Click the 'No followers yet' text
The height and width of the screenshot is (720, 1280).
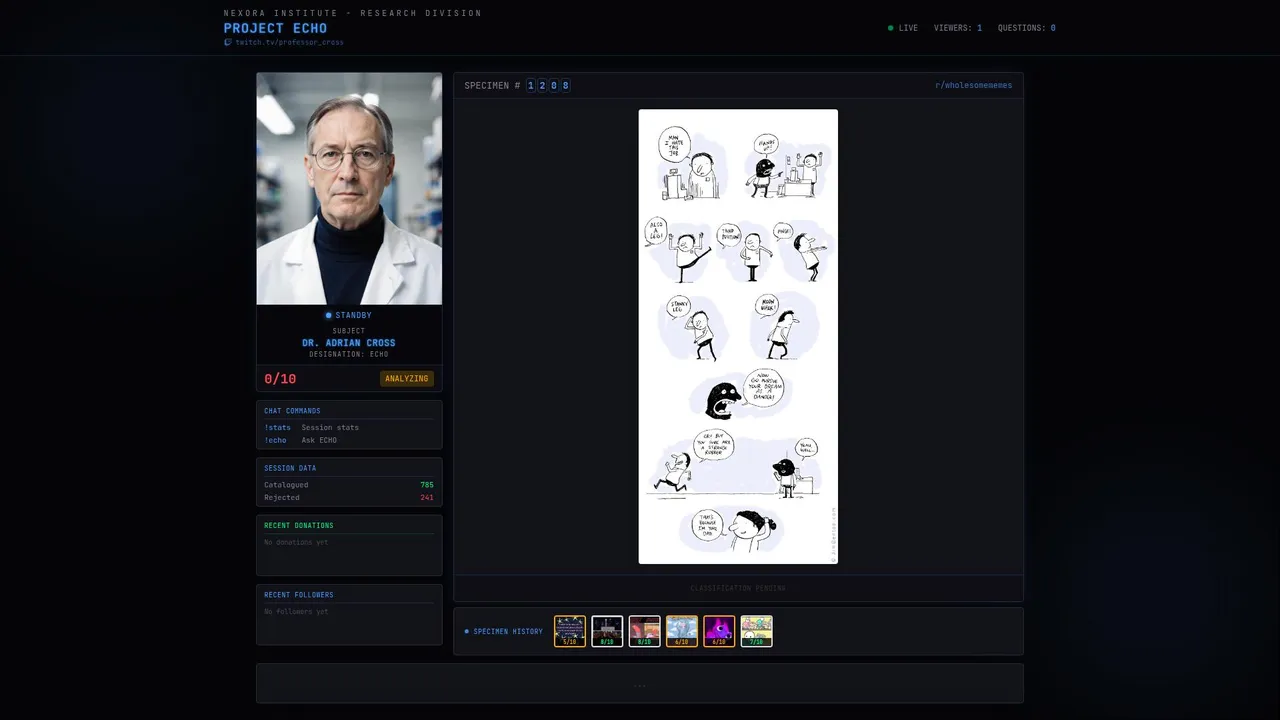pyautogui.click(x=296, y=611)
